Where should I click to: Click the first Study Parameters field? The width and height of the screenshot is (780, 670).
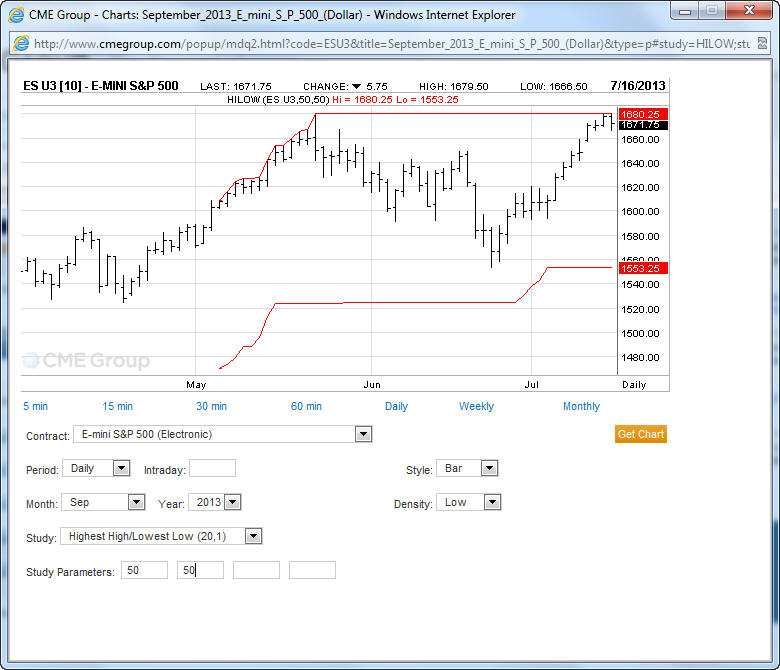144,570
